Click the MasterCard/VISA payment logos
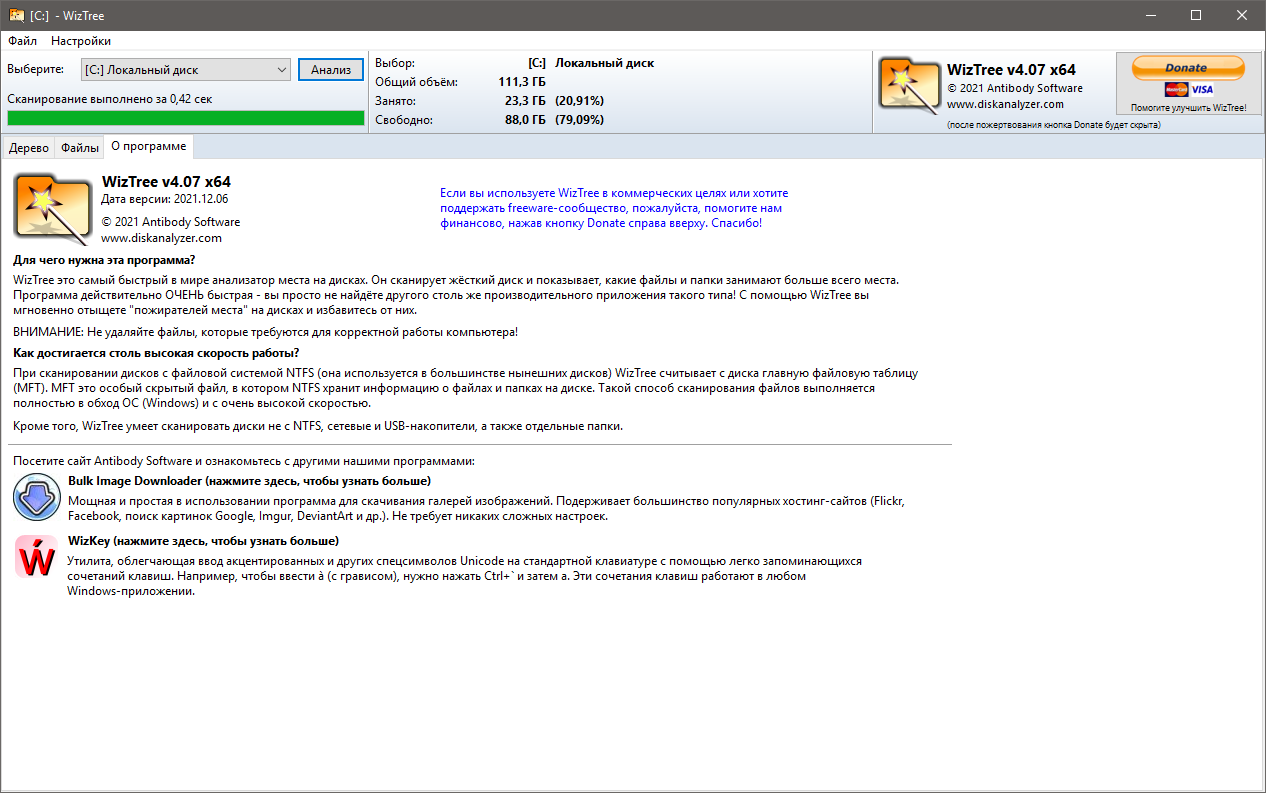 click(1188, 89)
